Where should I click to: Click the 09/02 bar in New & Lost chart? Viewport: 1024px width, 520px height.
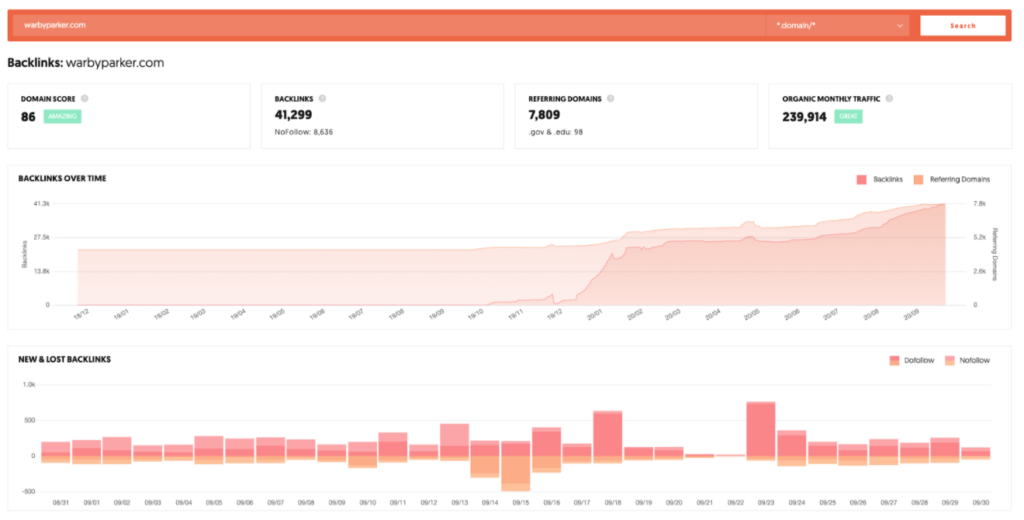[117, 451]
